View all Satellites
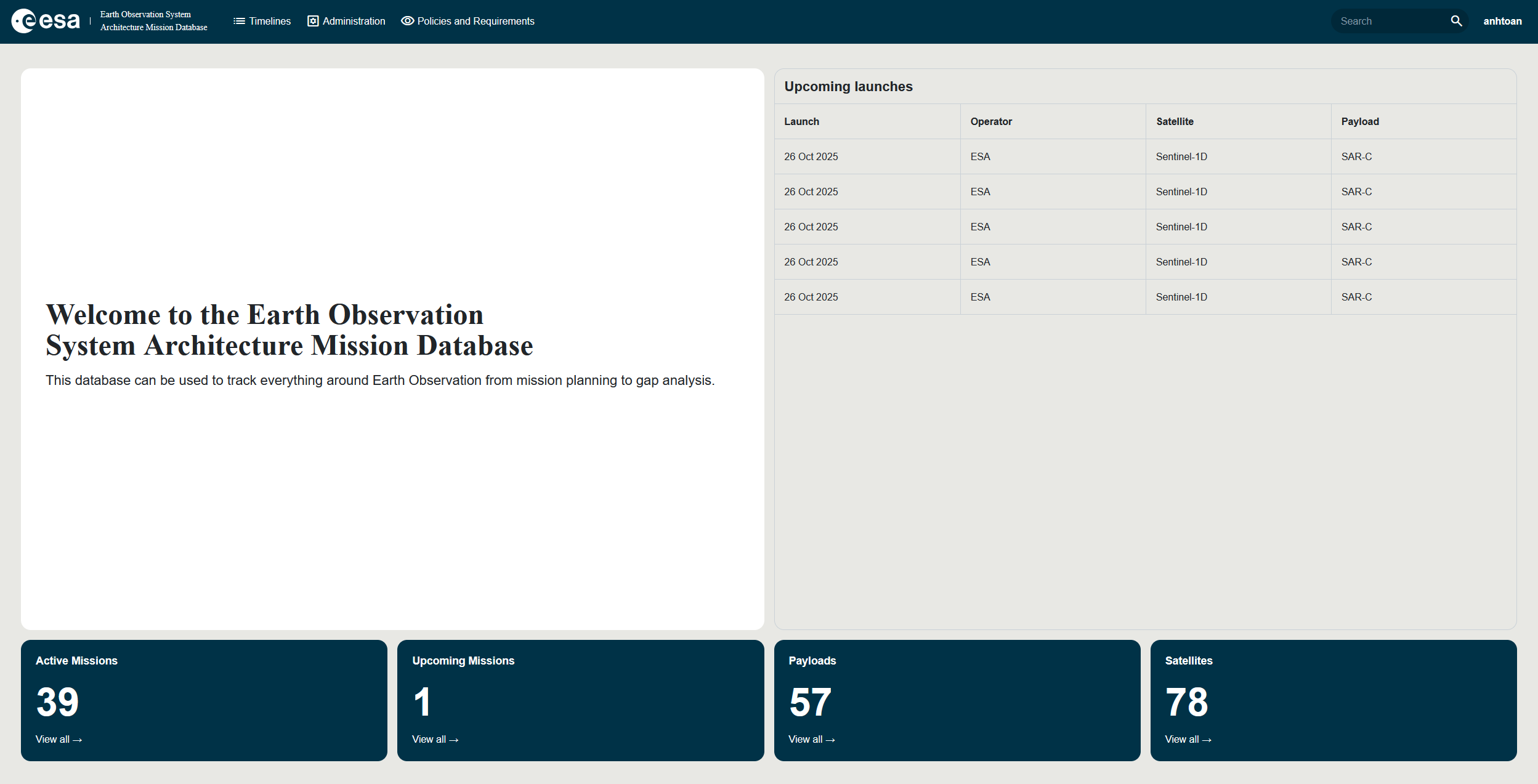This screenshot has height=784, width=1538. coord(1188,739)
